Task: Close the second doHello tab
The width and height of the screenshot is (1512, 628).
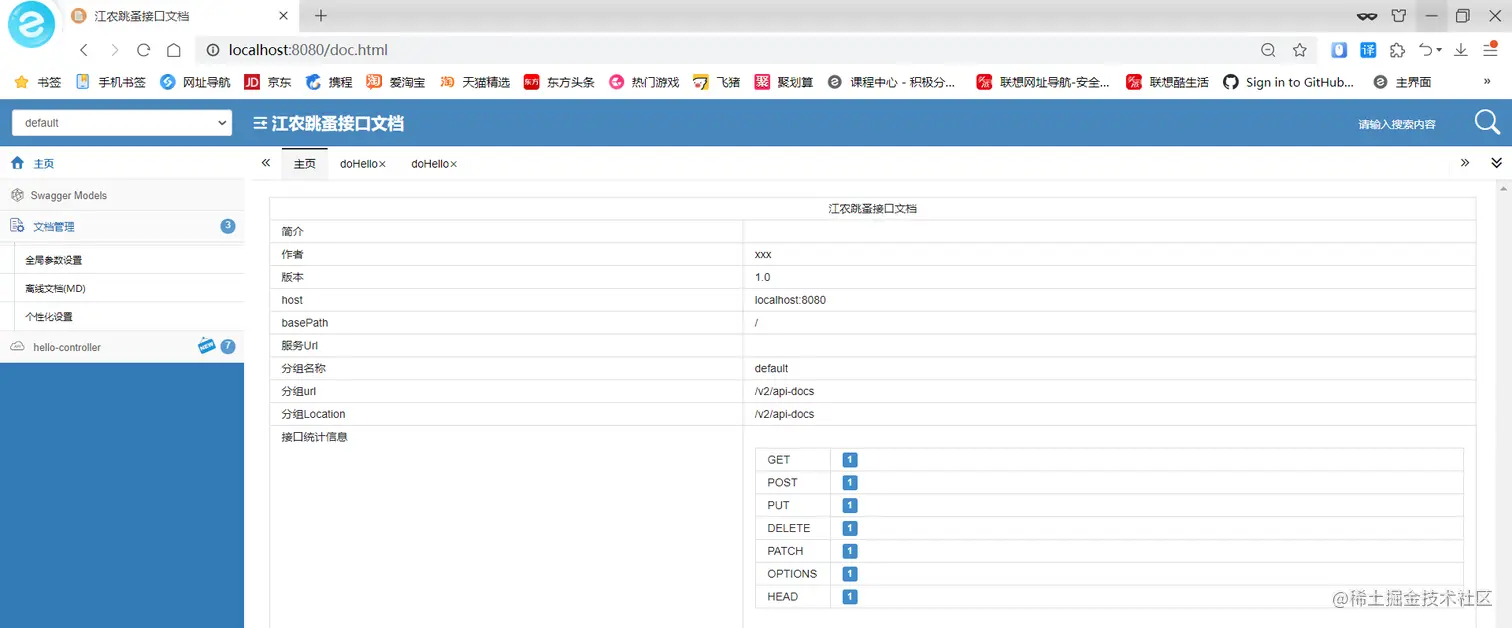Action: (453, 164)
